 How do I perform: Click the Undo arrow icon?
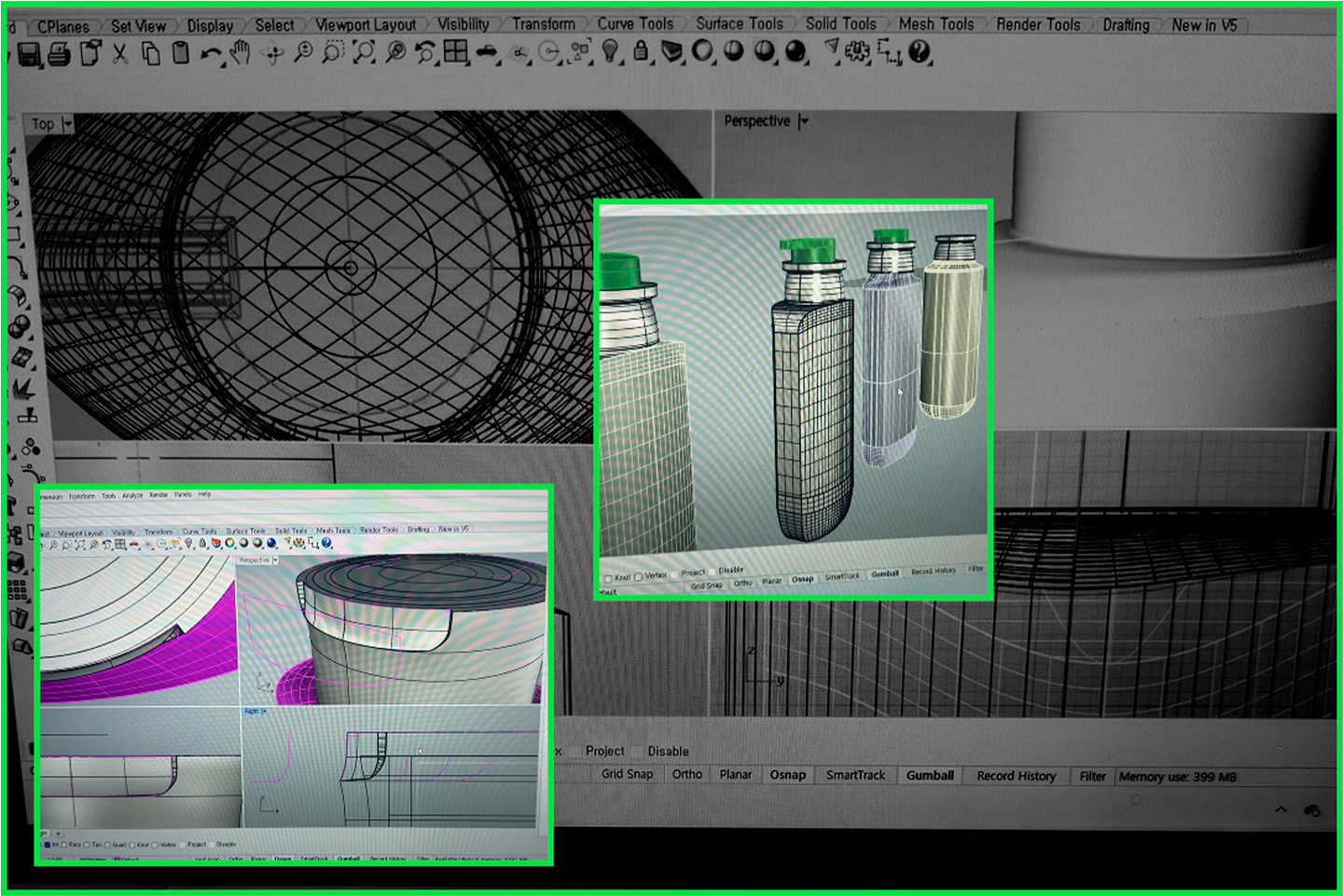point(211,55)
